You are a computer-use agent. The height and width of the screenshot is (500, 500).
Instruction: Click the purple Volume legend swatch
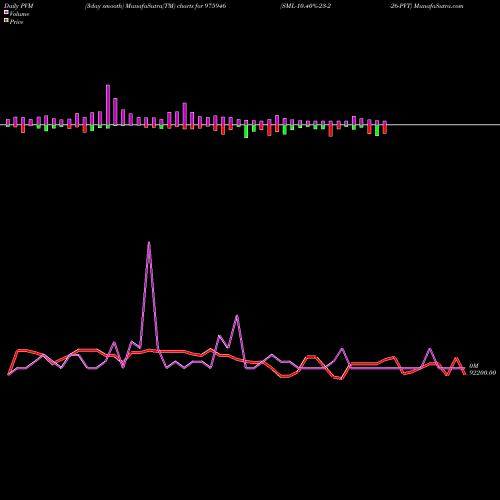tap(6, 12)
